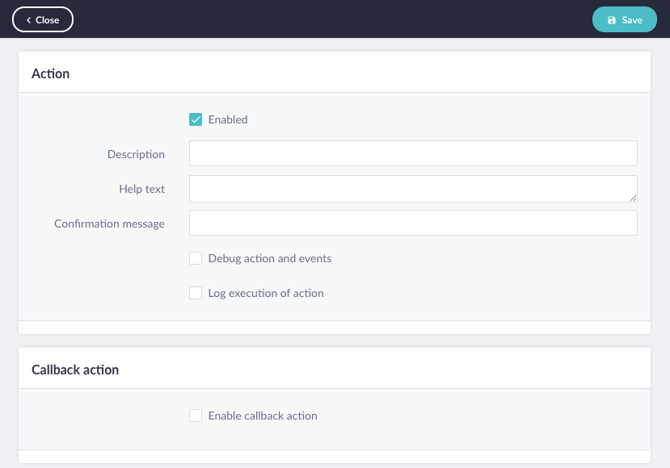Screen dimensions: 670x468
Task: Enable Debug action and events checkbox
Action: pyautogui.click(x=196, y=258)
